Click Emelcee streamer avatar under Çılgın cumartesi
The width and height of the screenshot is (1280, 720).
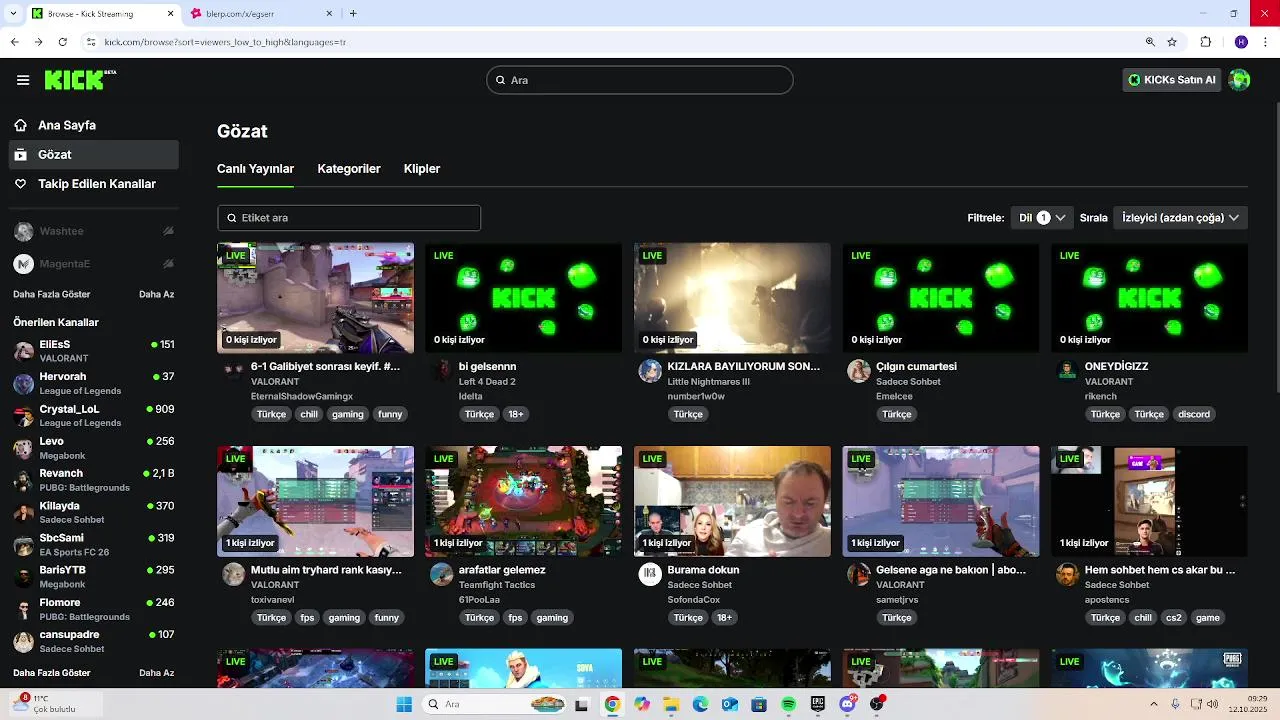[x=858, y=371]
